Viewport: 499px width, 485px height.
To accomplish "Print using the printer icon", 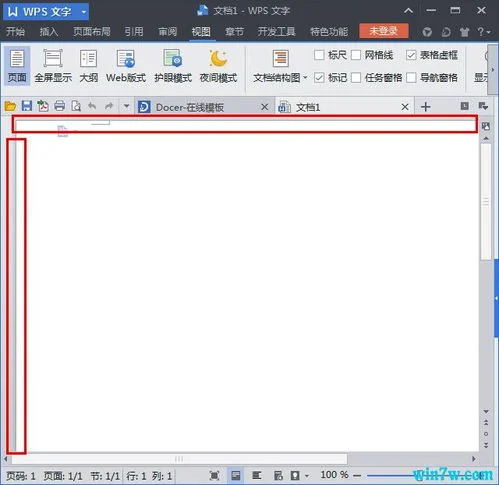I will point(60,106).
